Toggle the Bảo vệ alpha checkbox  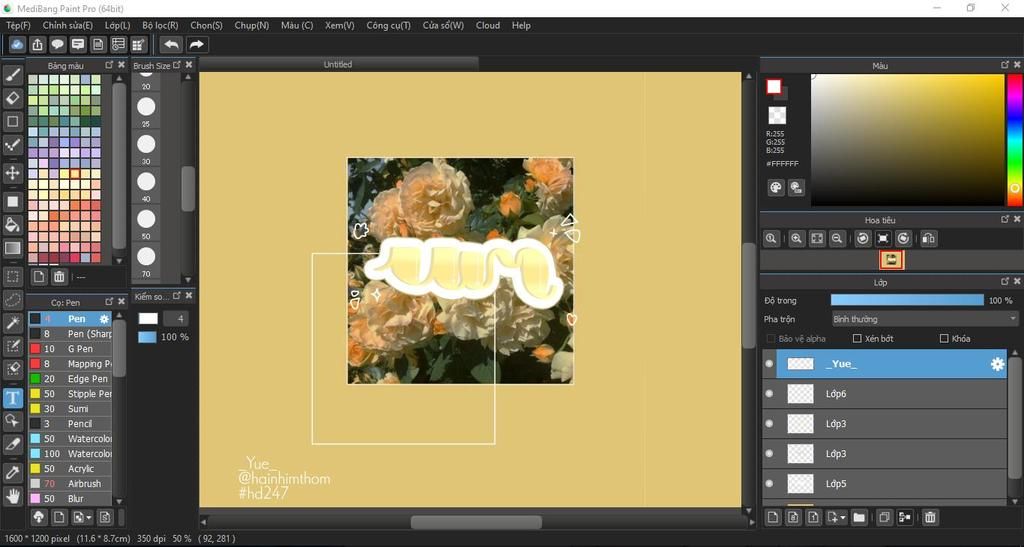[x=771, y=339]
